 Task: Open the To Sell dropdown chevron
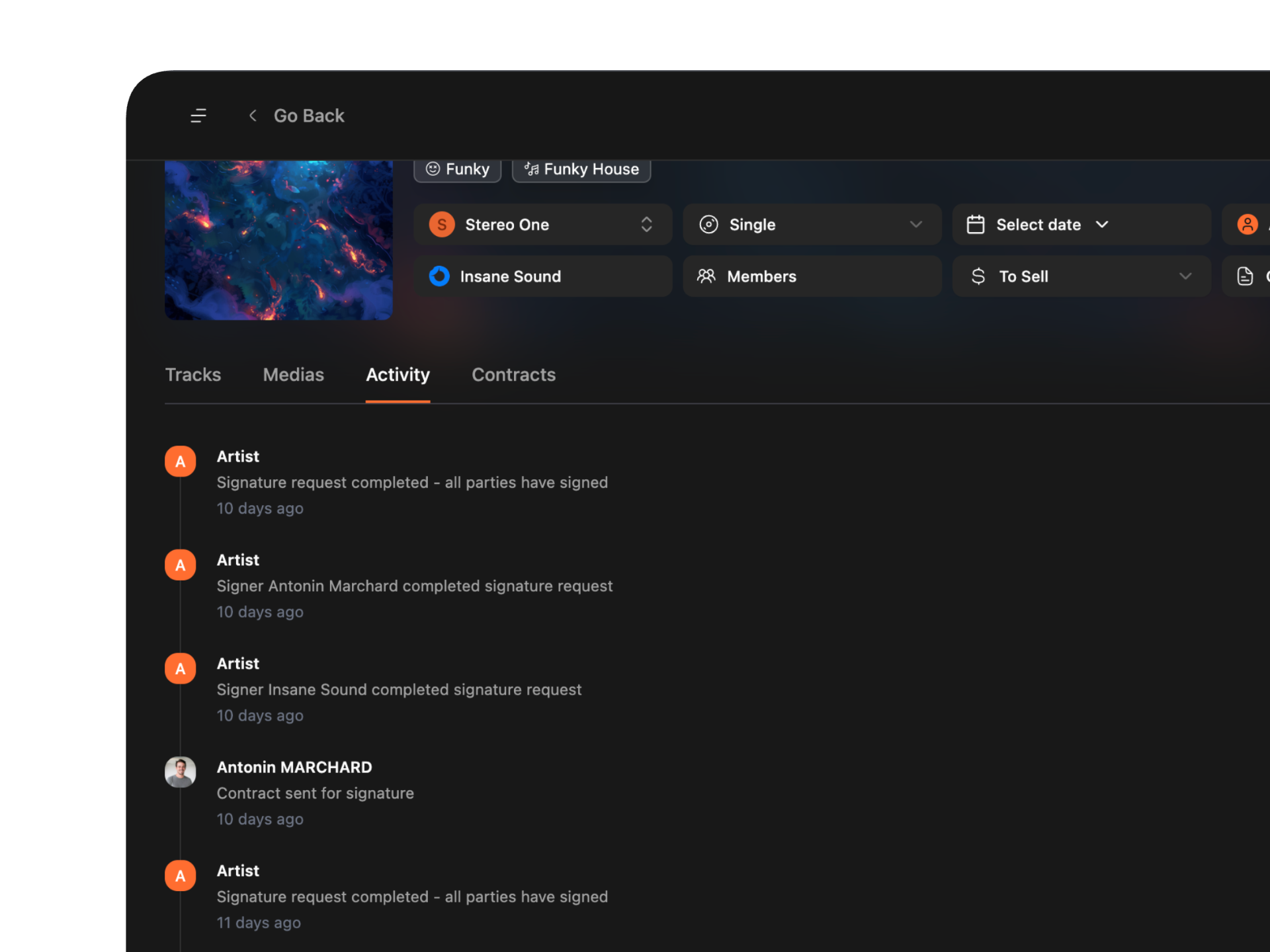[1185, 276]
